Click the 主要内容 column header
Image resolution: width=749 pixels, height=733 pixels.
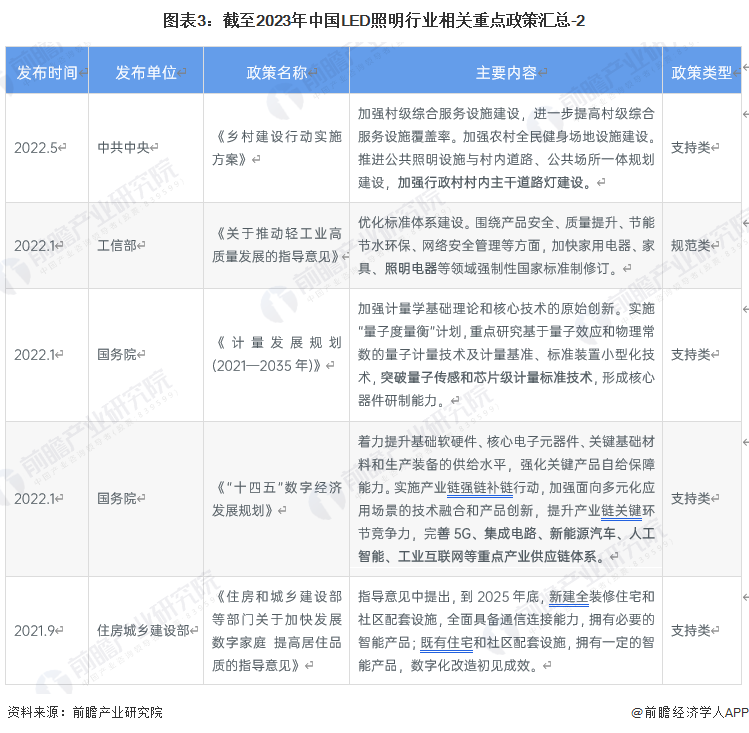point(505,72)
